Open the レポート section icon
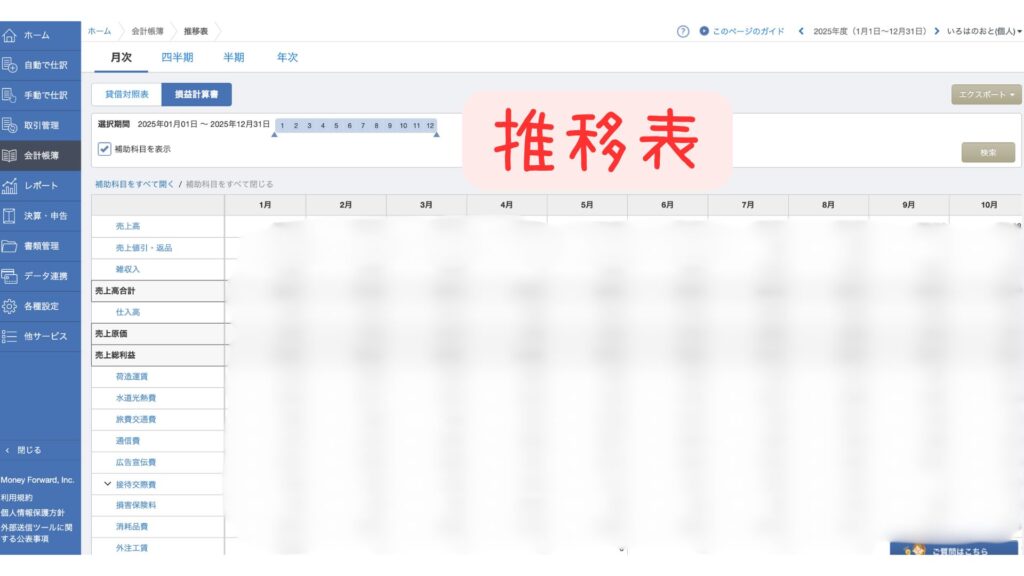Viewport: 1024px width, 576px height. 10,184
